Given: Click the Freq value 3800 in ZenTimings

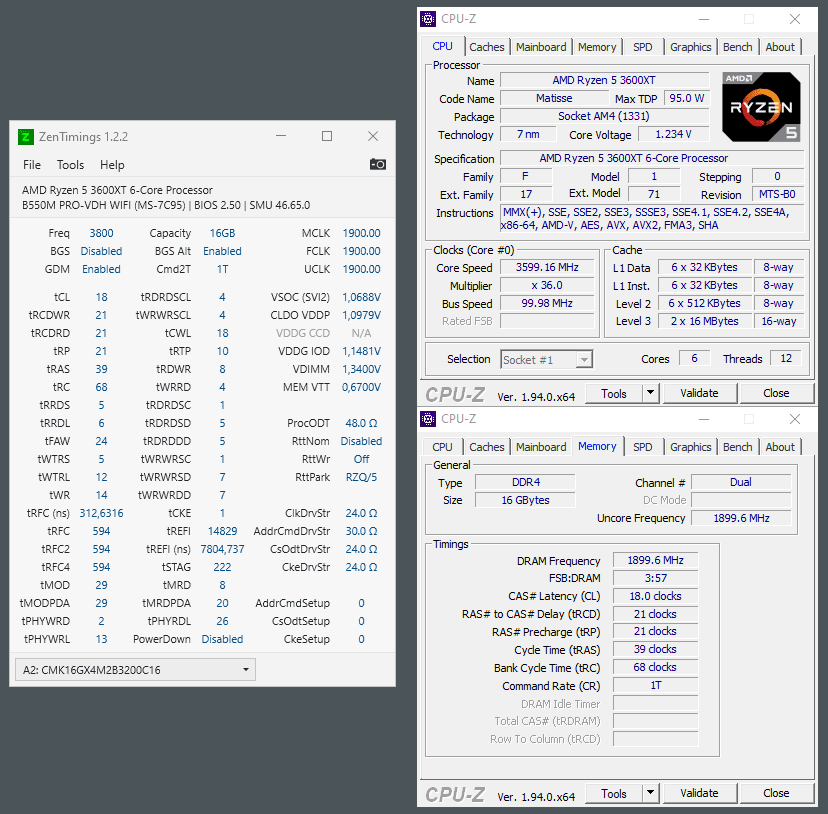Looking at the screenshot, I should pyautogui.click(x=101, y=233).
